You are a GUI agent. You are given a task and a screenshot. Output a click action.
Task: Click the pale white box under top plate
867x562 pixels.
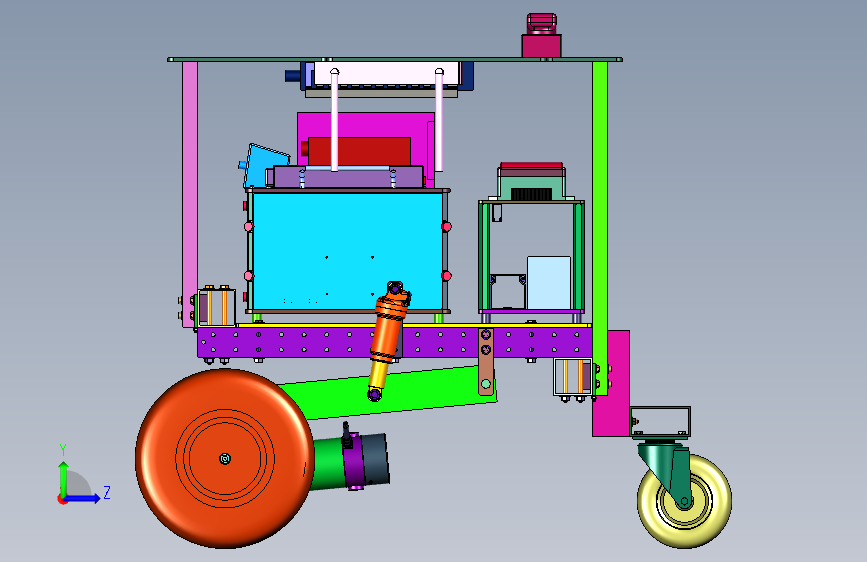tap(387, 73)
